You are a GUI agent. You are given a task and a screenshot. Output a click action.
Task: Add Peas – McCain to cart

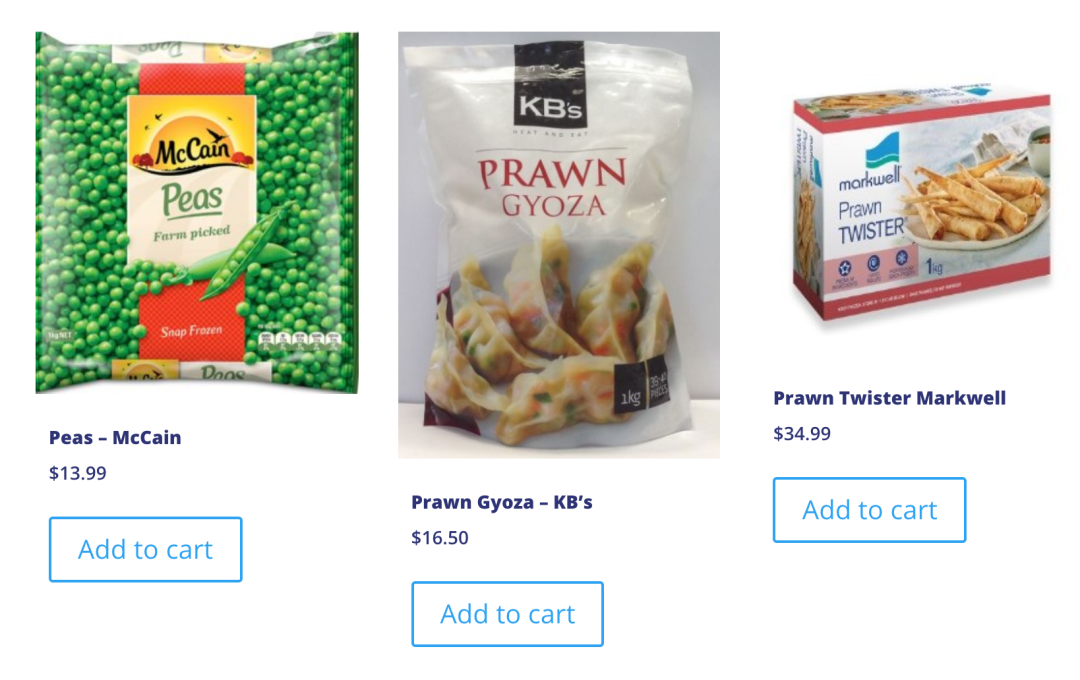click(x=145, y=549)
